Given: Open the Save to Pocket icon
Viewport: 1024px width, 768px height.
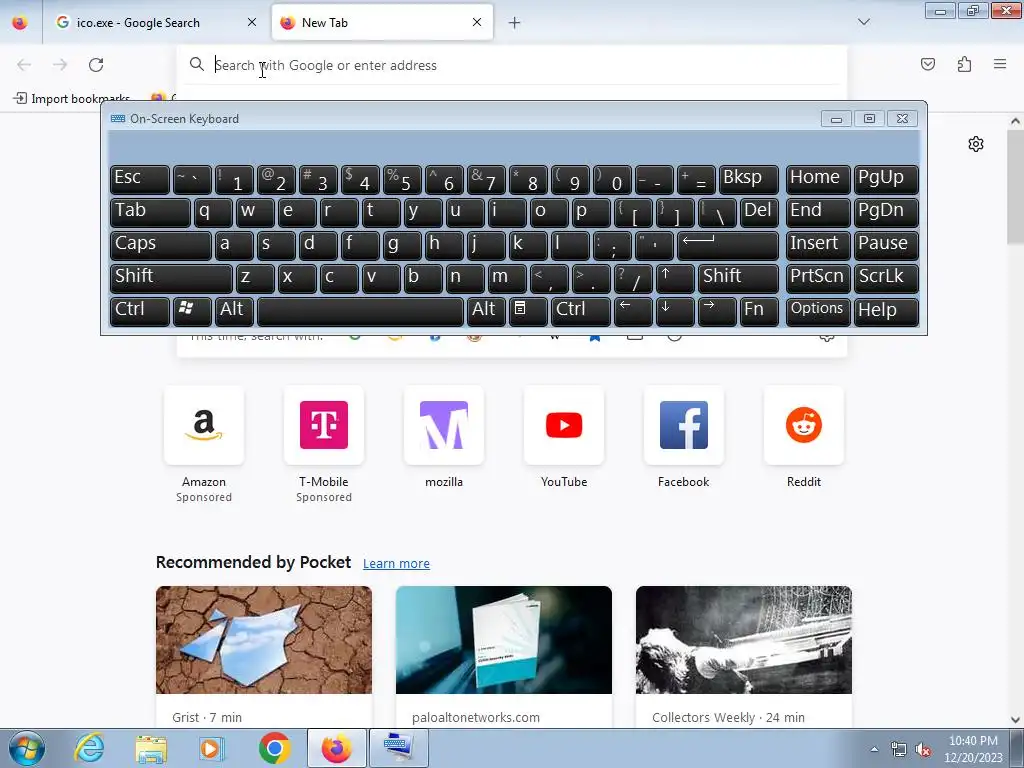Looking at the screenshot, I should pyautogui.click(x=927, y=64).
